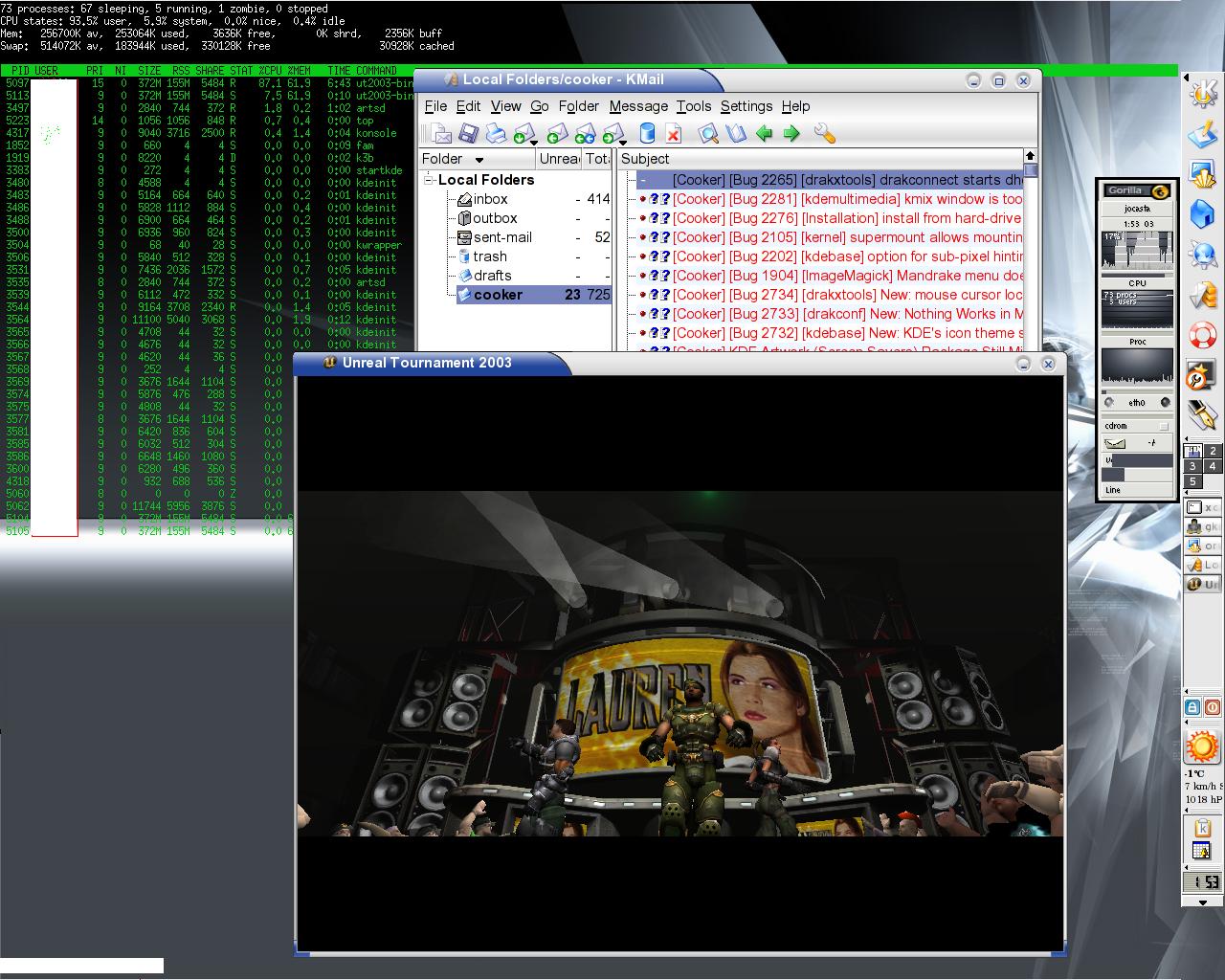Click the New Message icon in KMail toolbar
1225x980 pixels.
tap(439, 133)
